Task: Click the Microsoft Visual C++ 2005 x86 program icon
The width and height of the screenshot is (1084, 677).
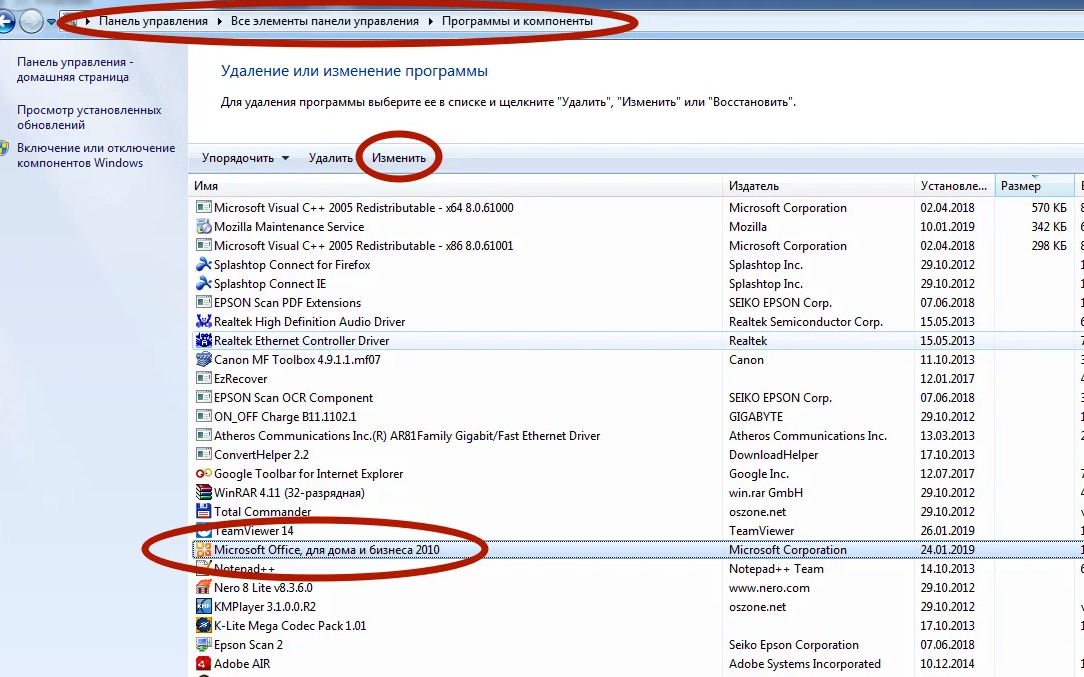Action: coord(203,245)
